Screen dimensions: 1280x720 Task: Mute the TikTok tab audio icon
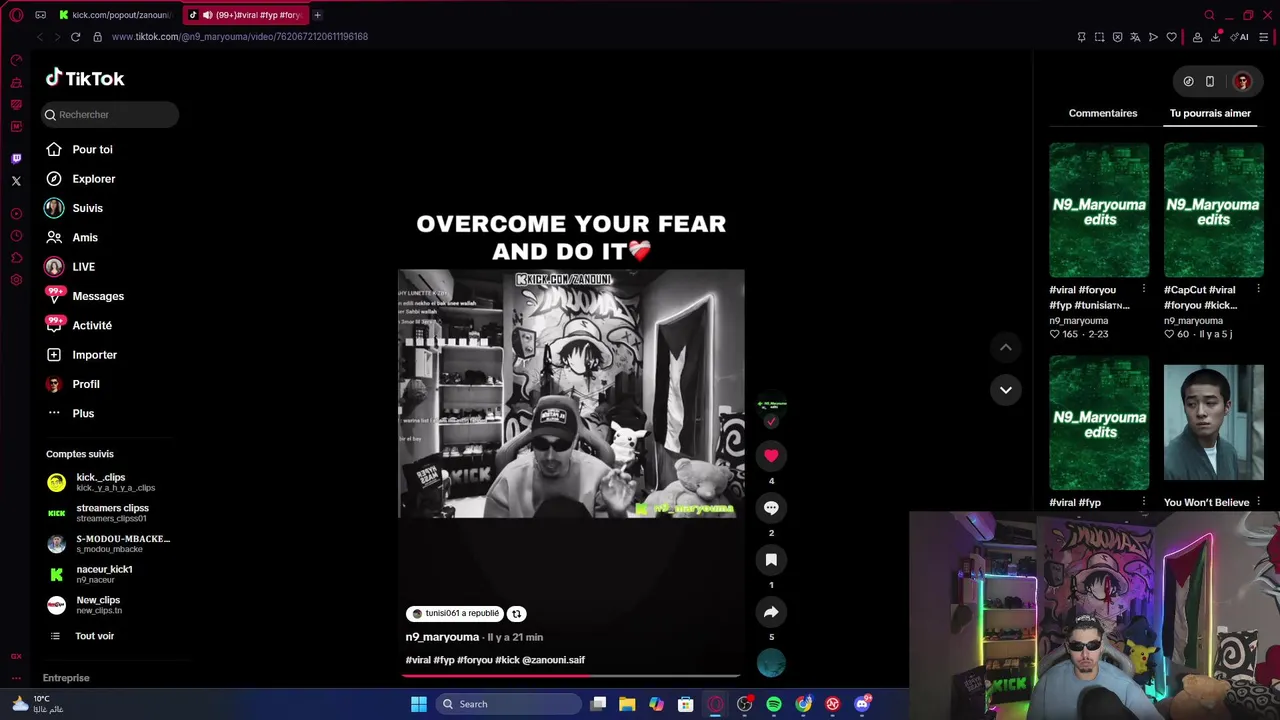[207, 15]
